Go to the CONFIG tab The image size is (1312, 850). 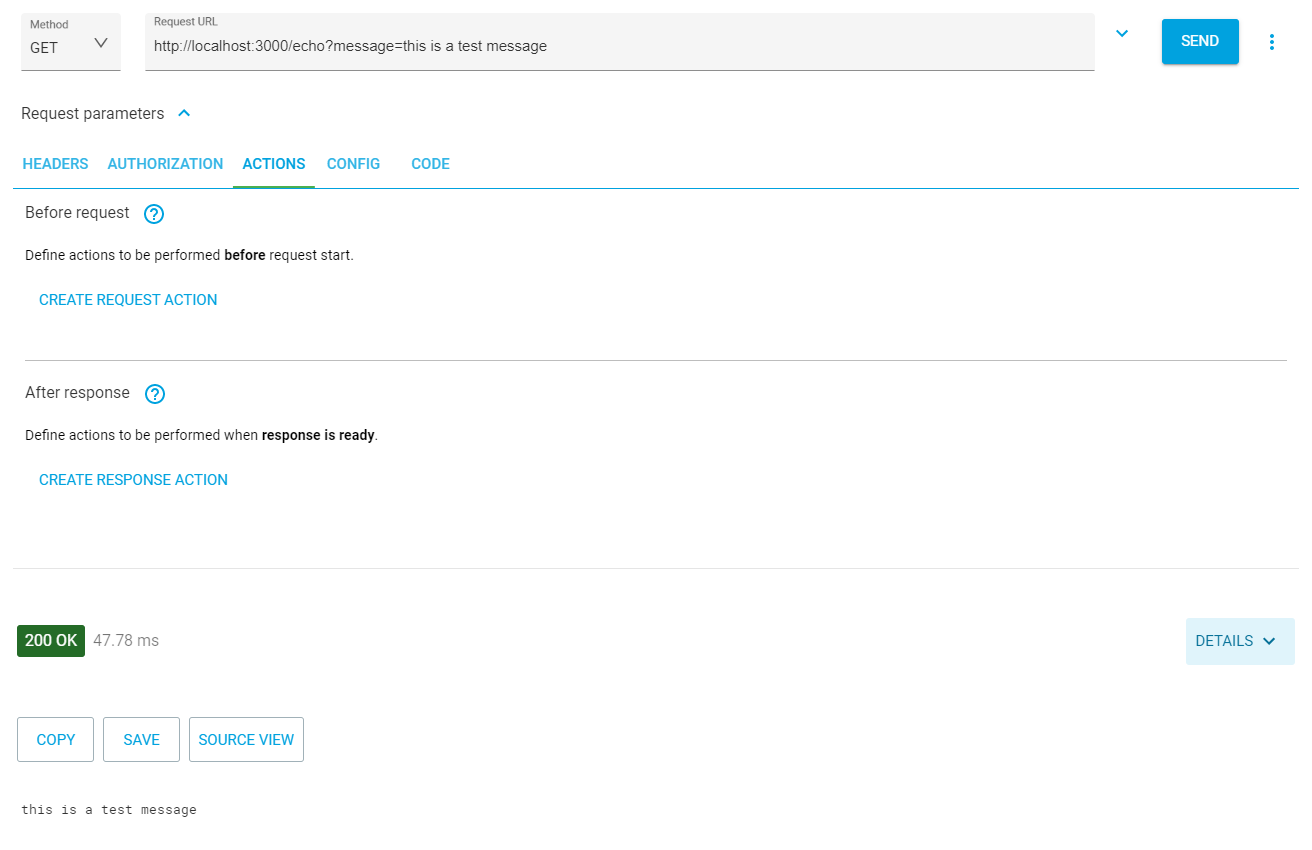point(353,164)
